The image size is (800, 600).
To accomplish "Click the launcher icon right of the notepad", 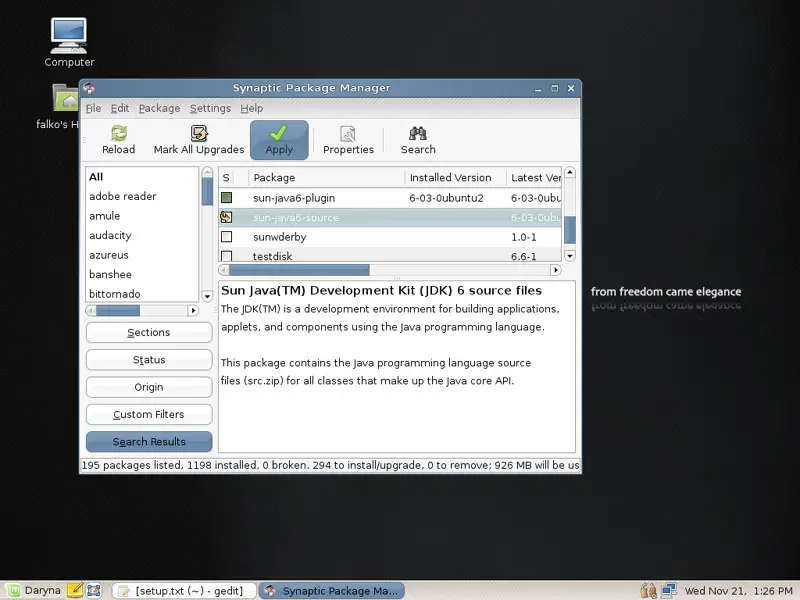I will tap(93, 590).
